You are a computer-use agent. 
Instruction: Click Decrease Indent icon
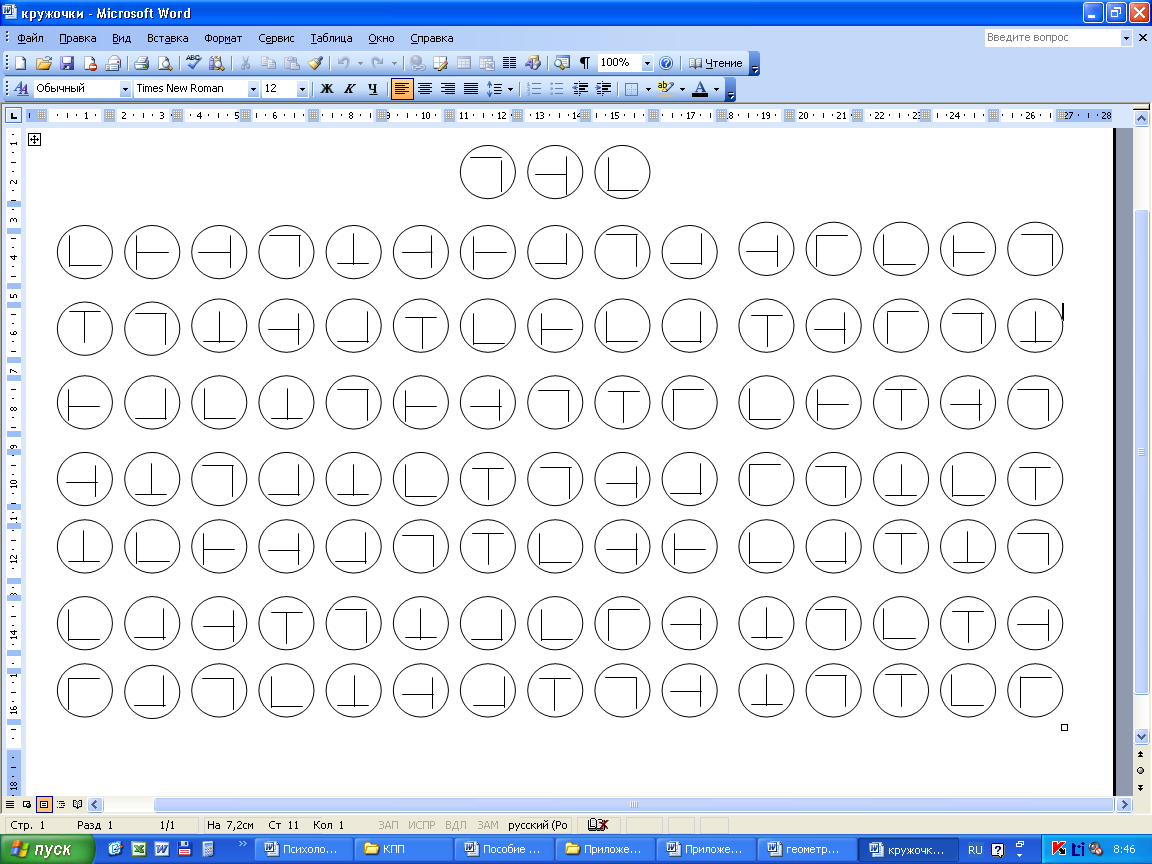coord(580,89)
